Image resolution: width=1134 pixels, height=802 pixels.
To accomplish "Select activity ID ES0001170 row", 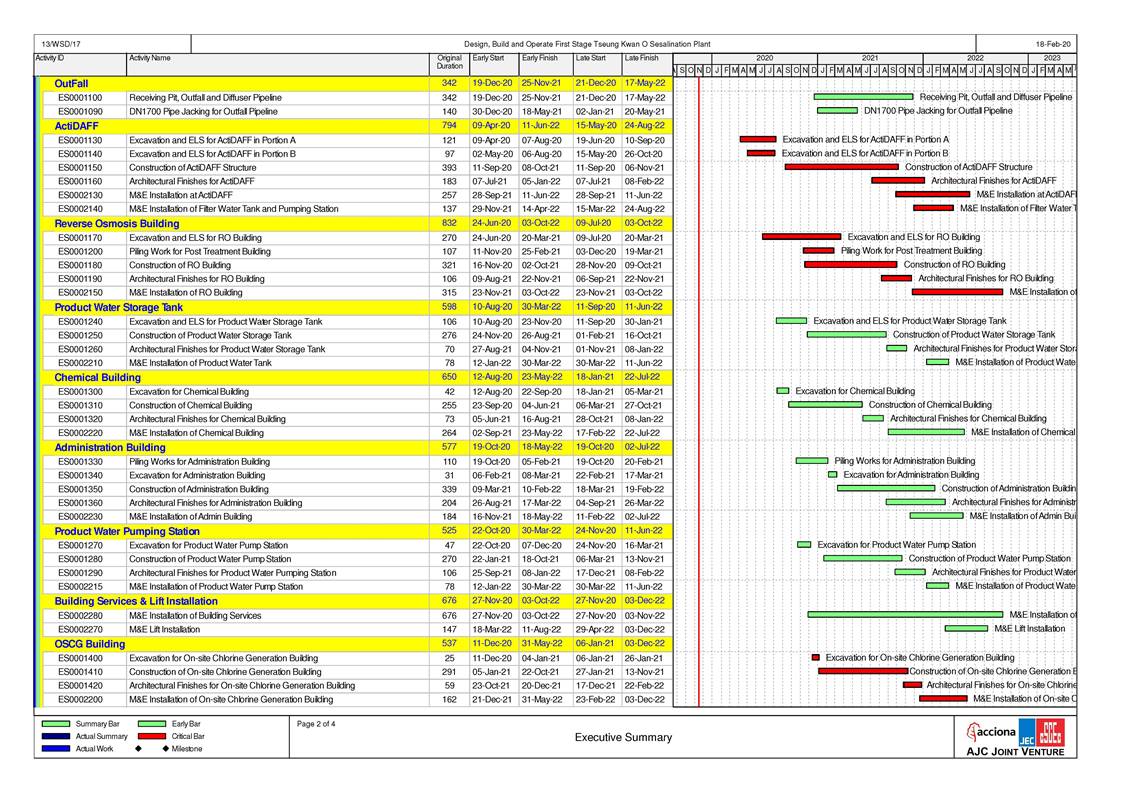I will tap(80, 238).
